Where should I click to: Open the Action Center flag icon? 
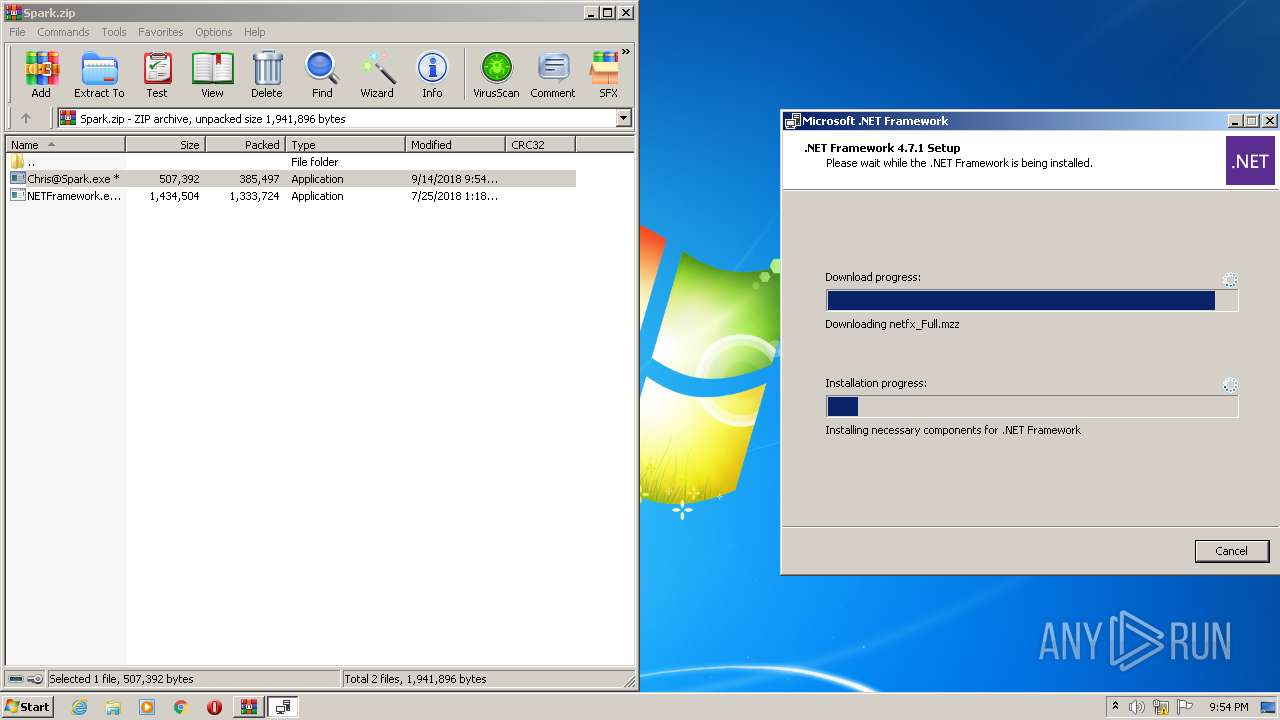1185,707
